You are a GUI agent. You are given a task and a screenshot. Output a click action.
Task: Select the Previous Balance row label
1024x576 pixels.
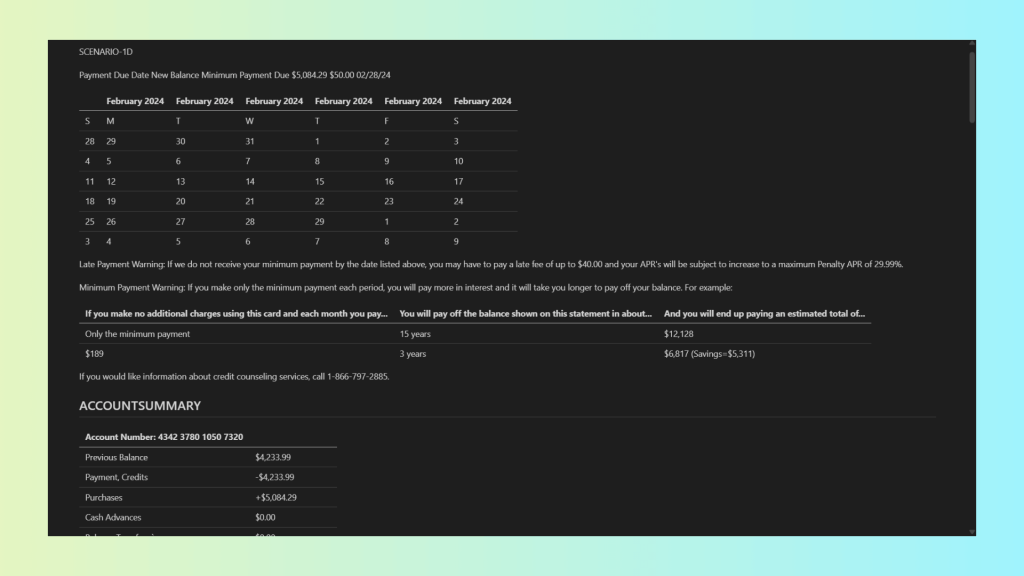coord(116,457)
